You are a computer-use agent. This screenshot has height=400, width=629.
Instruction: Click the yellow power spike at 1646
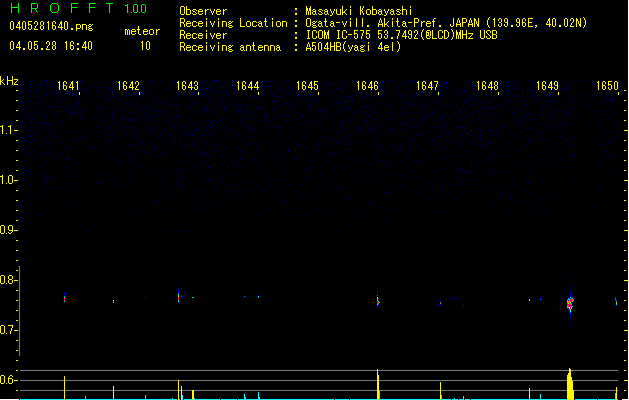click(x=377, y=384)
